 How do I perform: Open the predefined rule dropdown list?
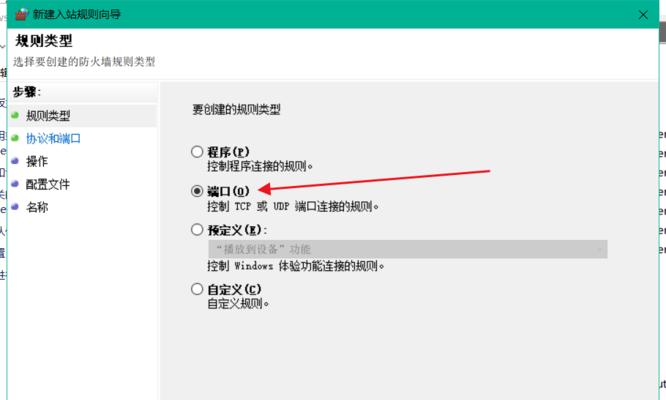point(407,249)
